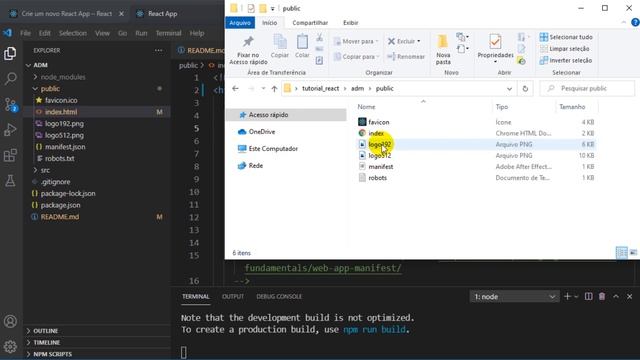The image size is (640, 360).
Task: Switch to the Compartilhar ribbon tab
Action: click(x=310, y=23)
